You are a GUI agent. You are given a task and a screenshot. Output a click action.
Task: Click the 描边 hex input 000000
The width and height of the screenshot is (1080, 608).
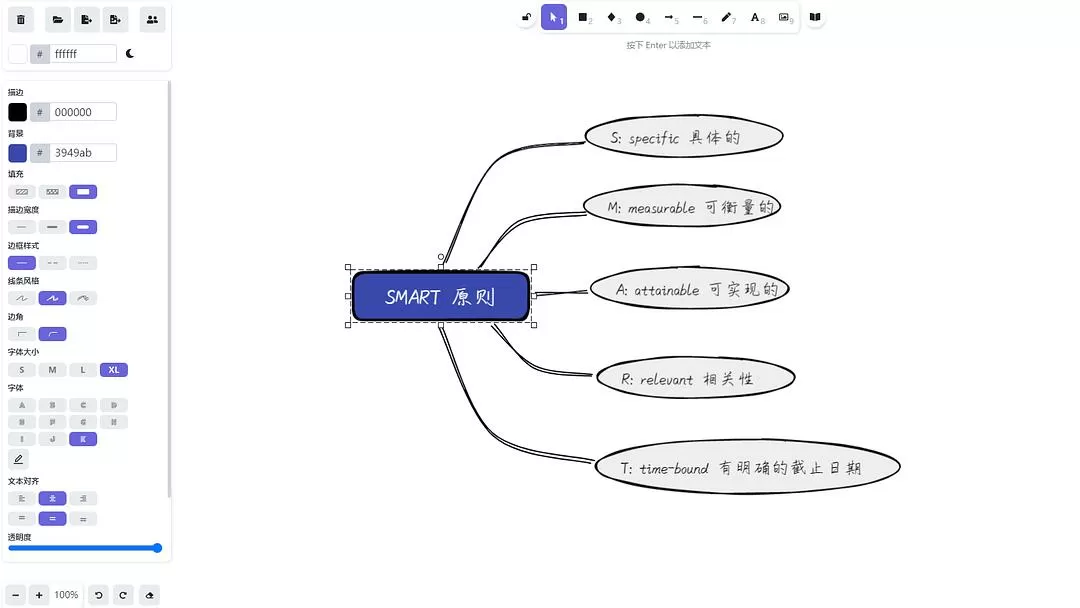tap(83, 112)
